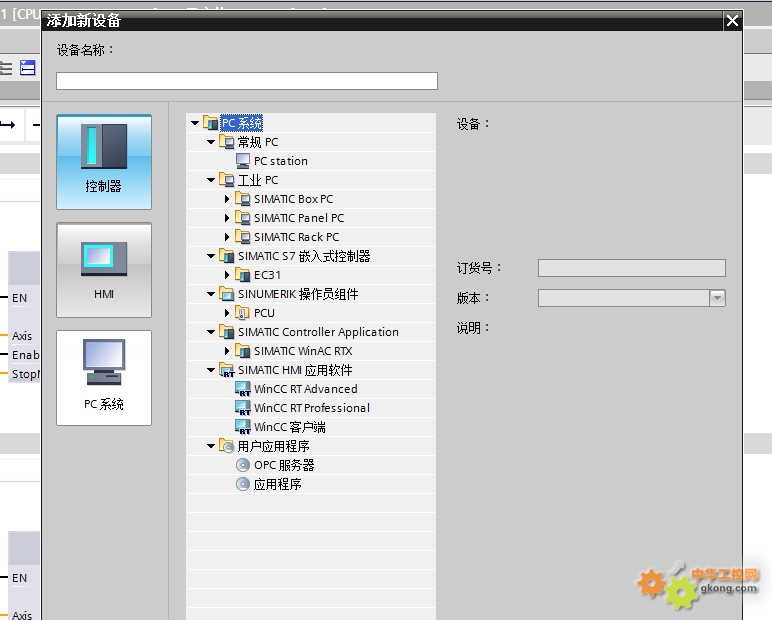
Task: Collapse the 用户应用程序 tree node
Action: coord(211,446)
